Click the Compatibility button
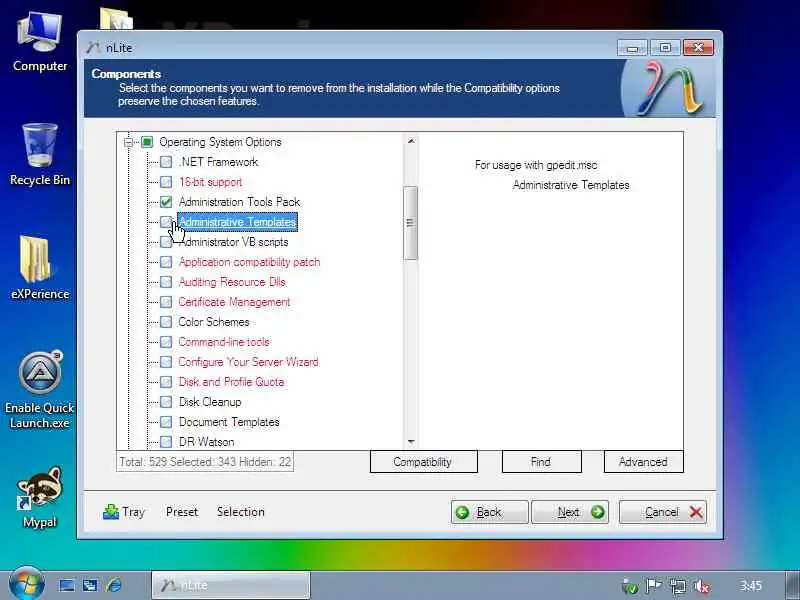 (423, 462)
